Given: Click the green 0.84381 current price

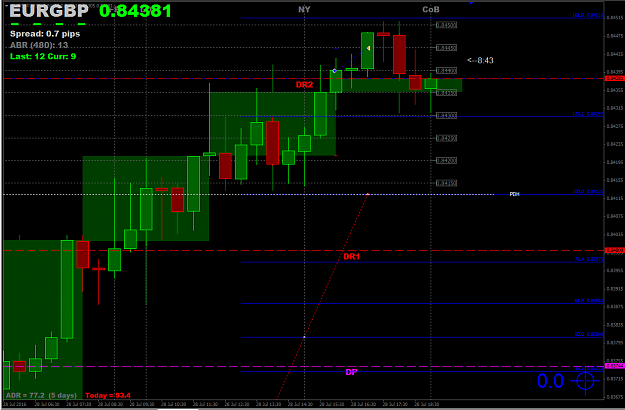Looking at the screenshot, I should [136, 11].
